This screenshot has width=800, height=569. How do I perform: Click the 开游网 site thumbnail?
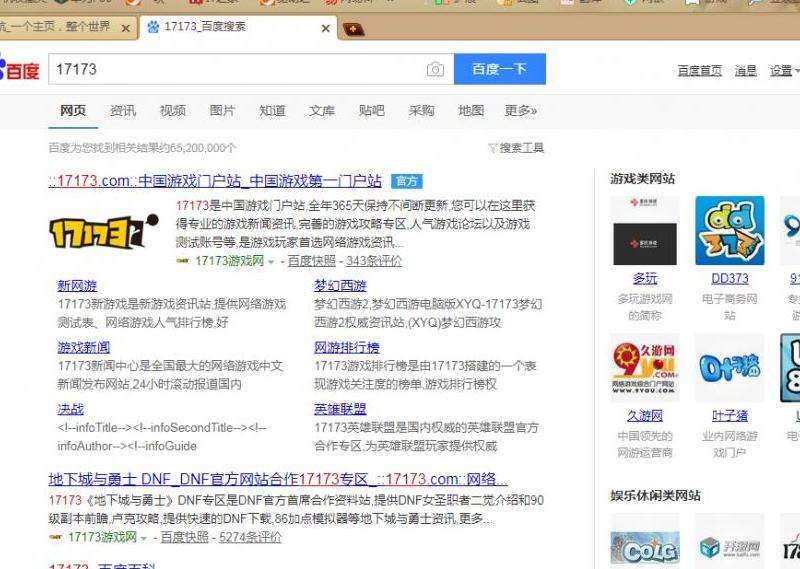click(730, 547)
